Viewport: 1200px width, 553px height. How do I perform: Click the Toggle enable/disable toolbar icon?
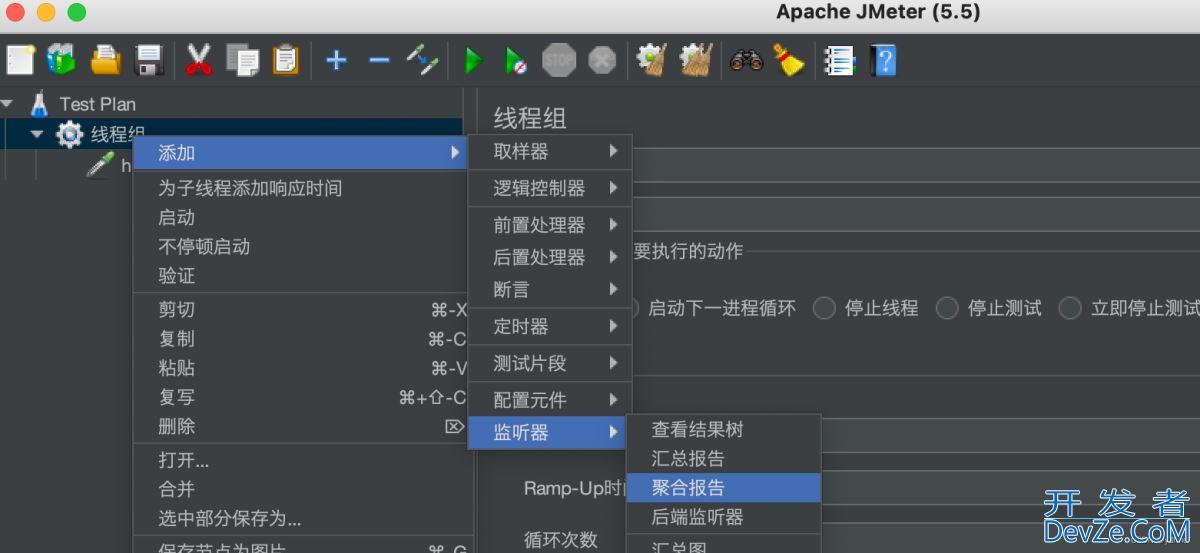click(422, 61)
